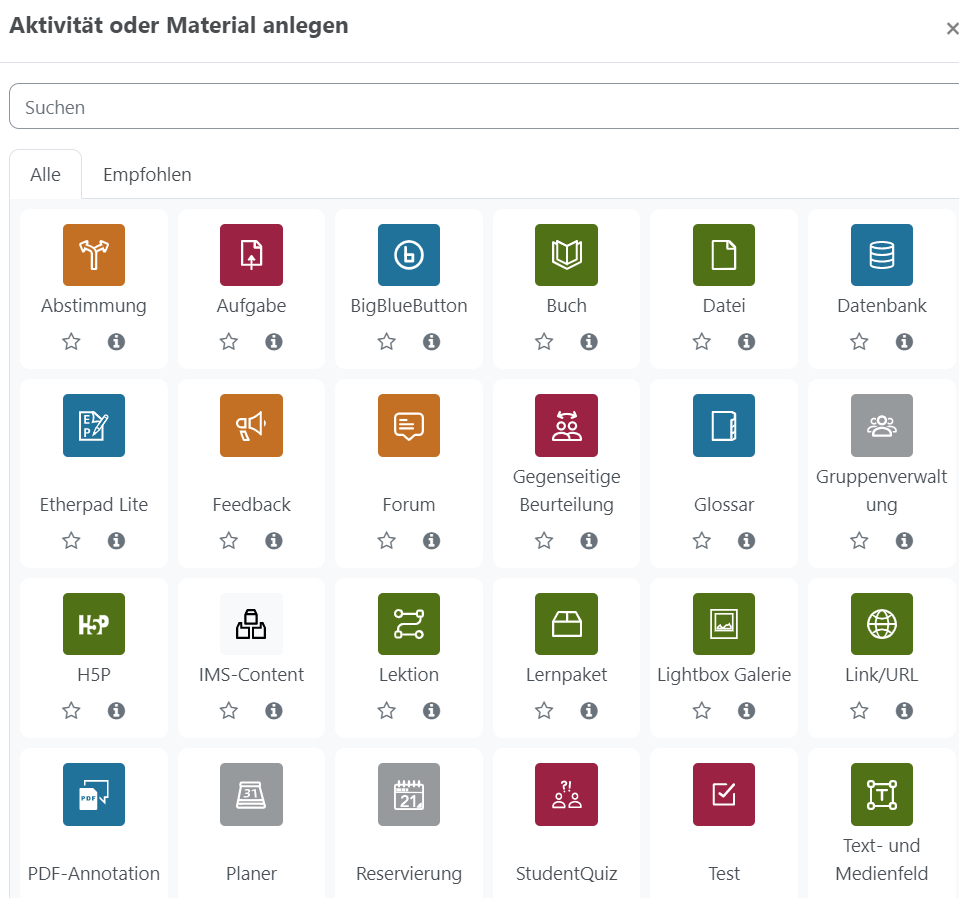Add the StudentQuiz activity icon

tap(566, 794)
